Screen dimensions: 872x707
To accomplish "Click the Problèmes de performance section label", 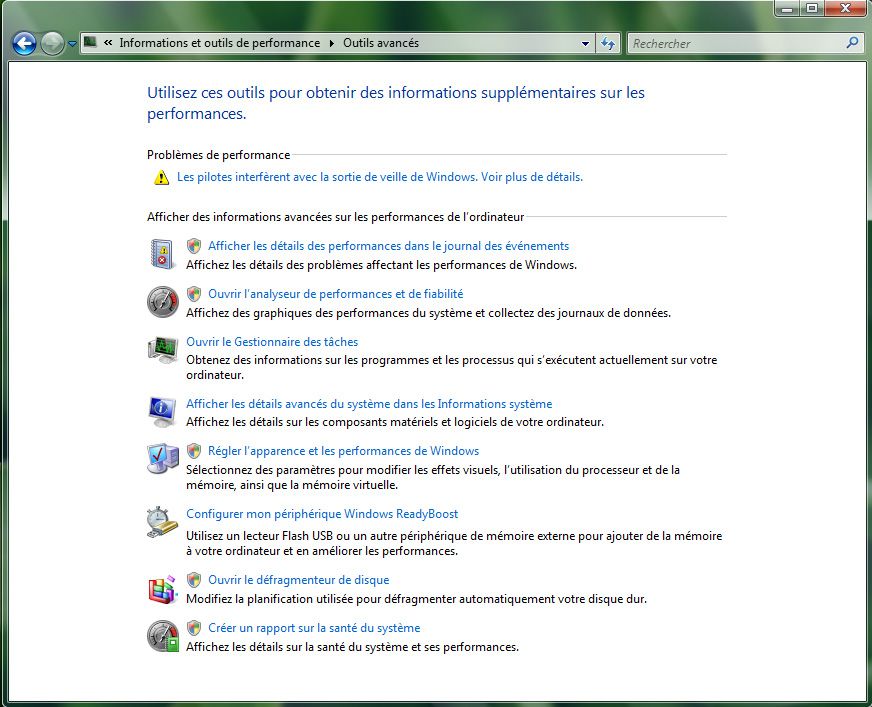I will tap(219, 155).
